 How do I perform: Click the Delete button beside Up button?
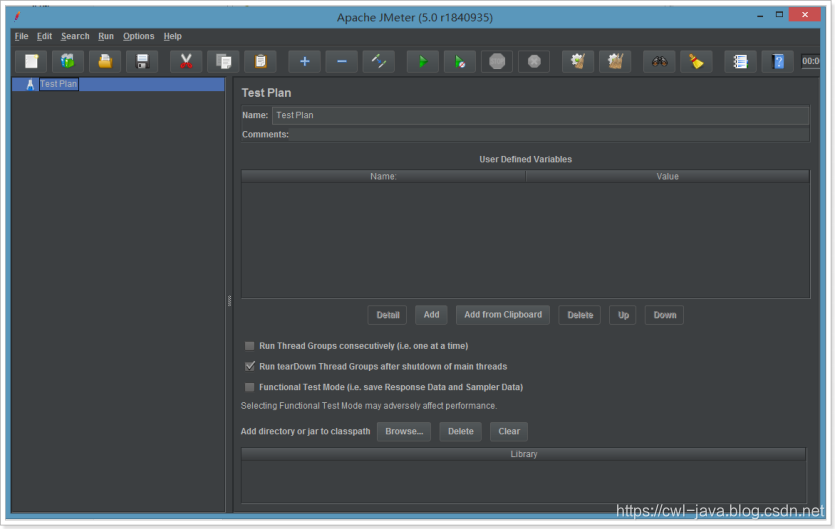pyautogui.click(x=580, y=315)
